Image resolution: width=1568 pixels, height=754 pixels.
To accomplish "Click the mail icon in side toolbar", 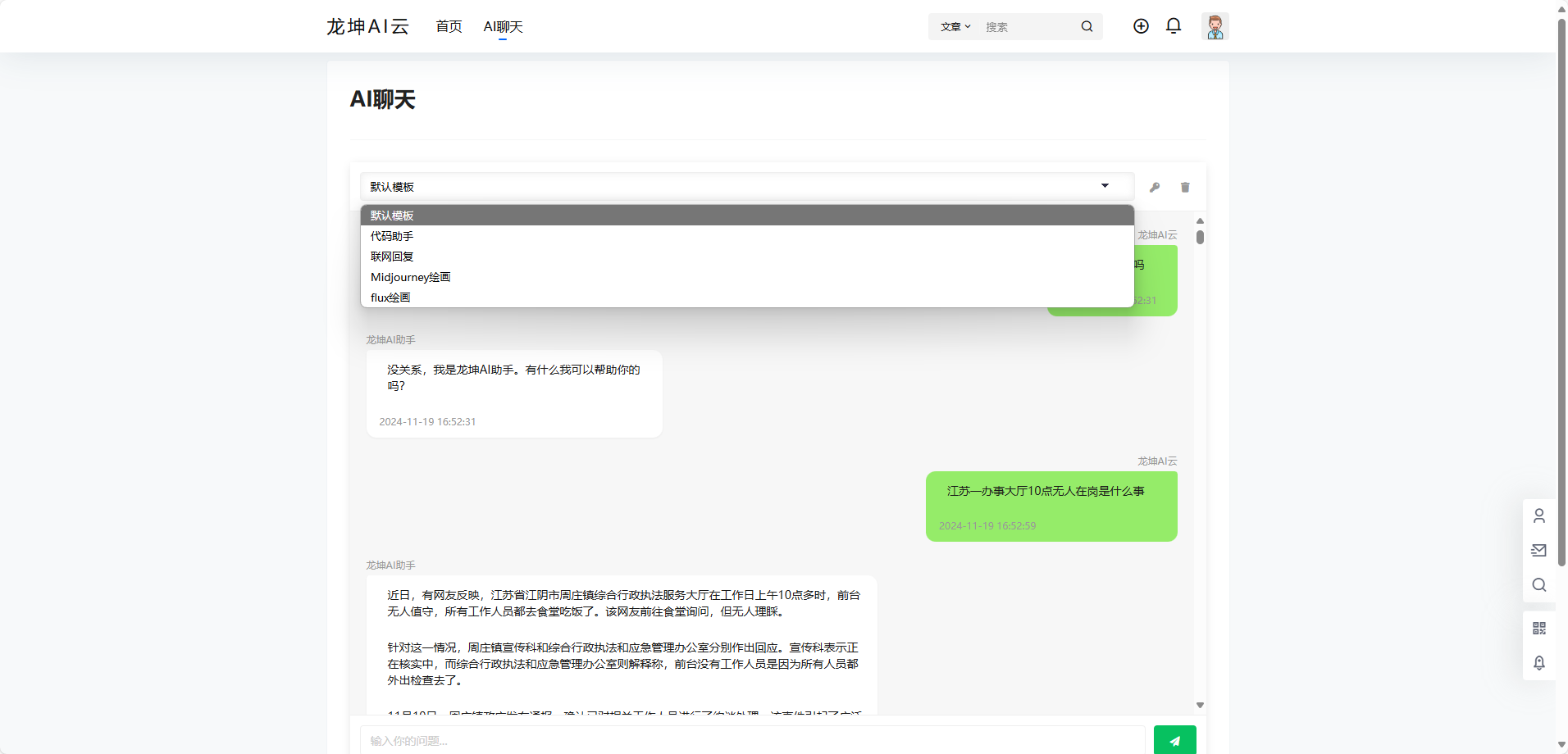I will pos(1539,550).
